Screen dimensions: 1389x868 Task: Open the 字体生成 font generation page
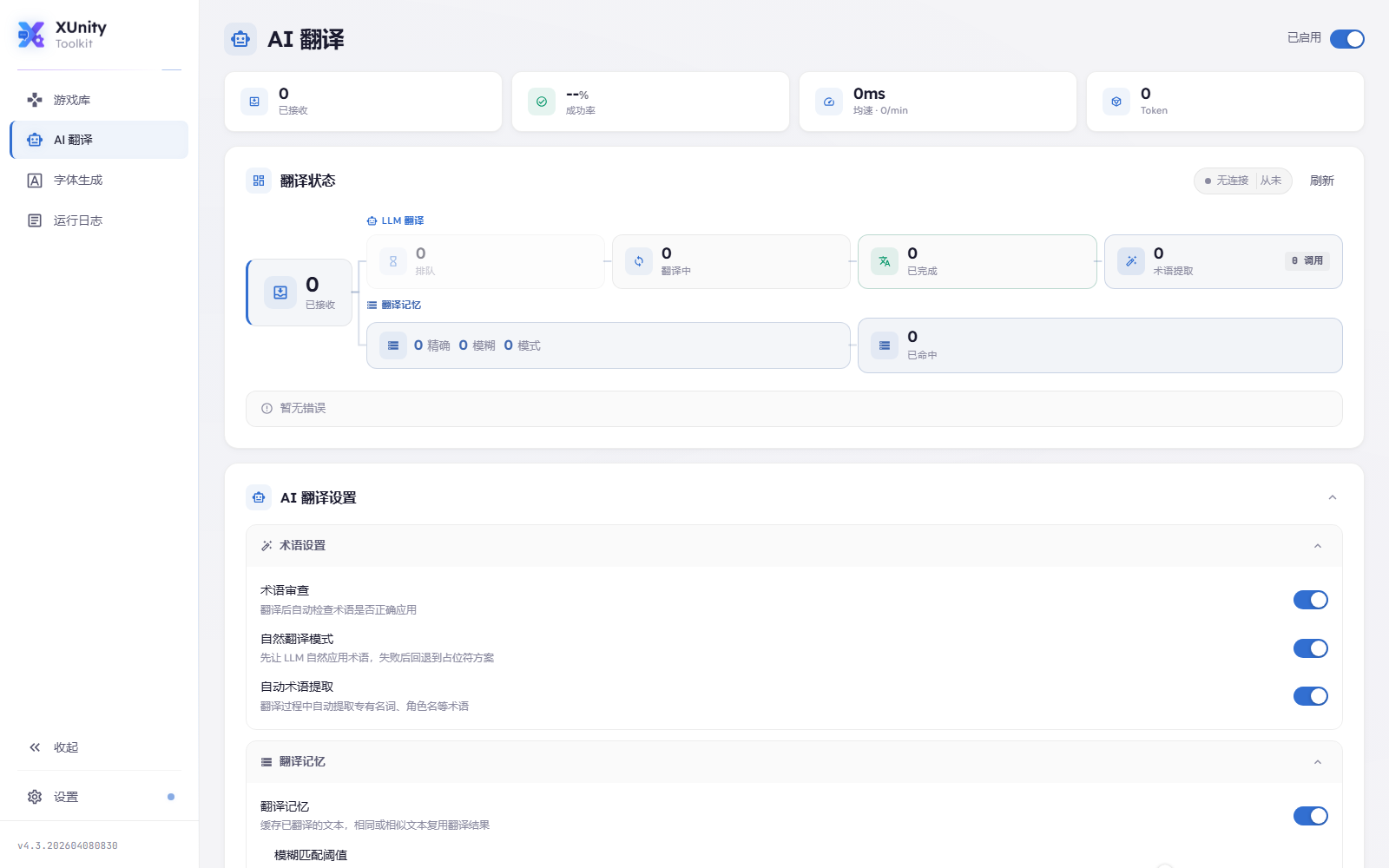pyautogui.click(x=99, y=181)
